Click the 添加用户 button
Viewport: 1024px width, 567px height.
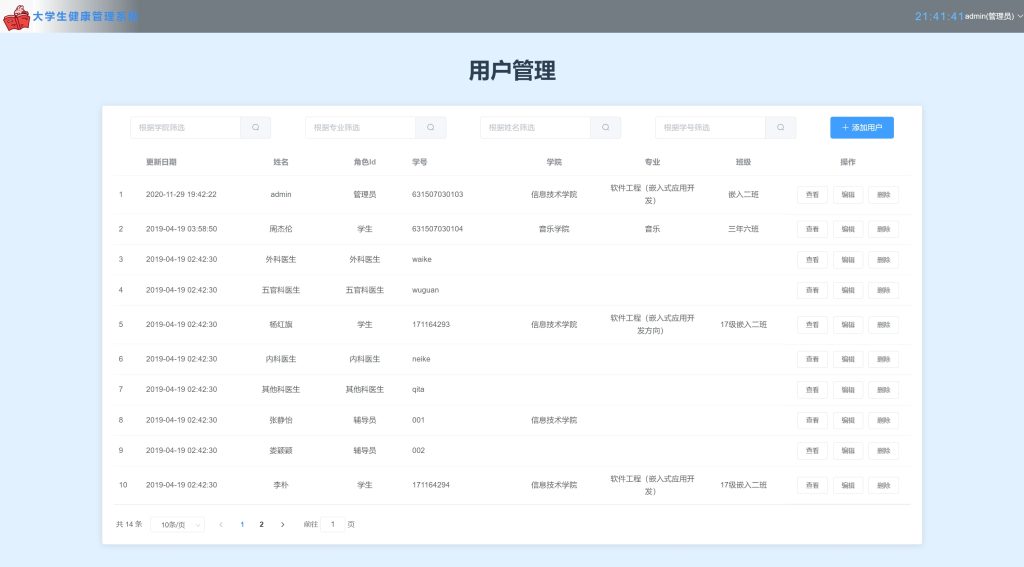862,127
